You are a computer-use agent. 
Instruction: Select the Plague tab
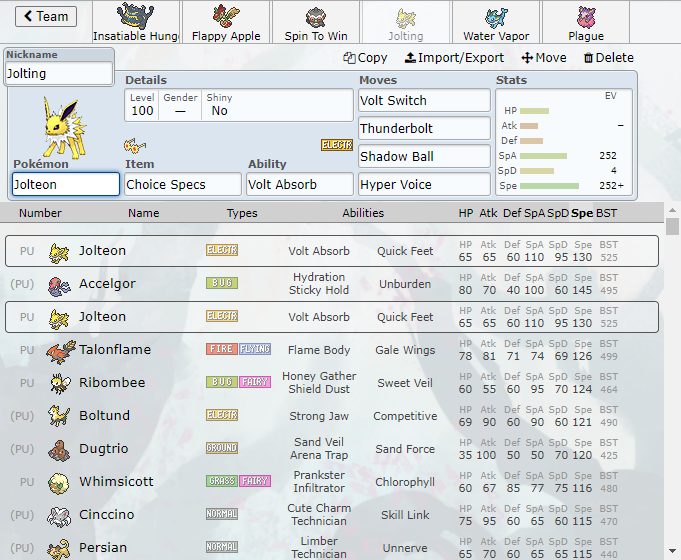point(586,22)
